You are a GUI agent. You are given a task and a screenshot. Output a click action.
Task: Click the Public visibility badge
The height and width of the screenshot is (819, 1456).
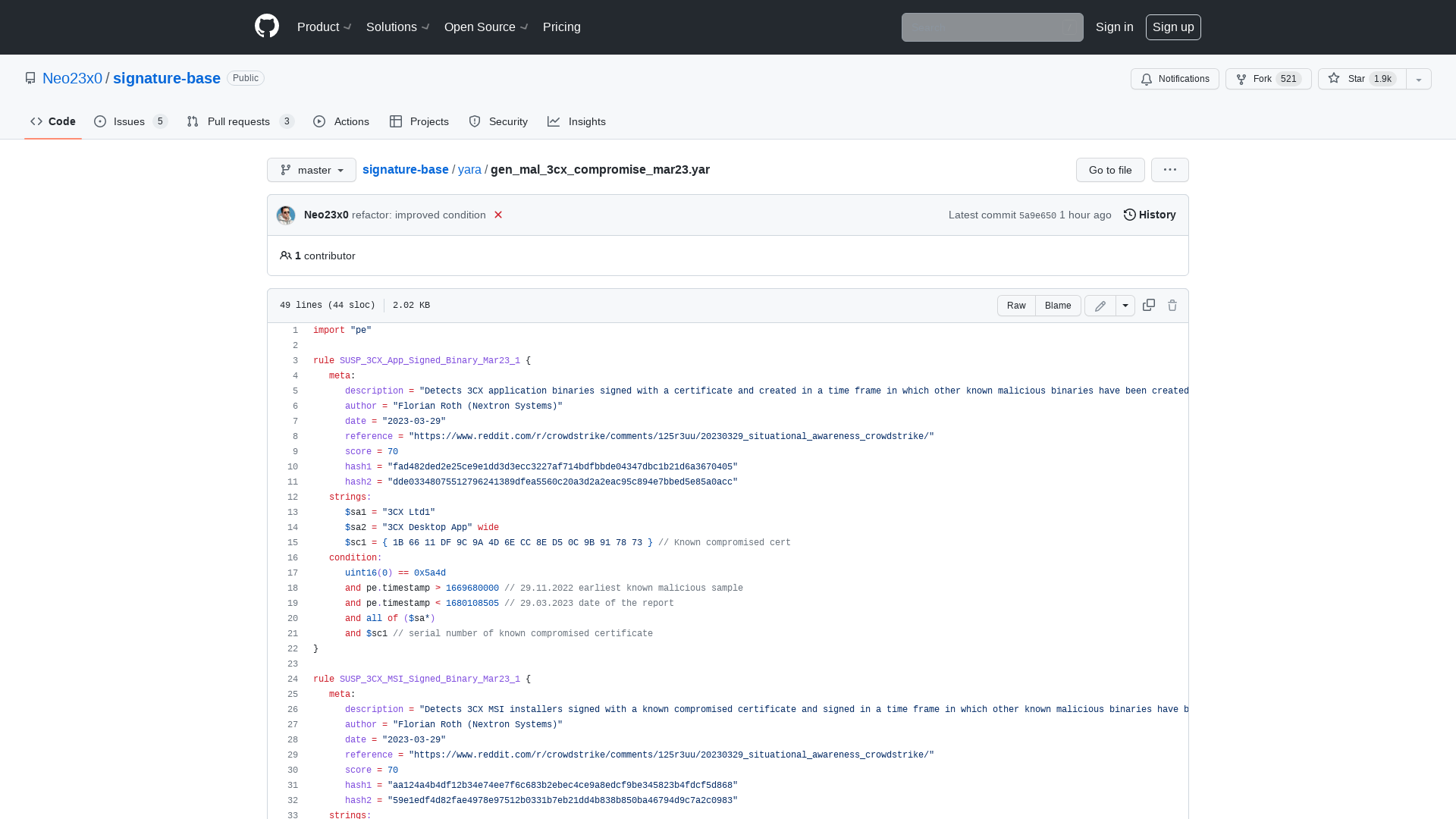246,78
